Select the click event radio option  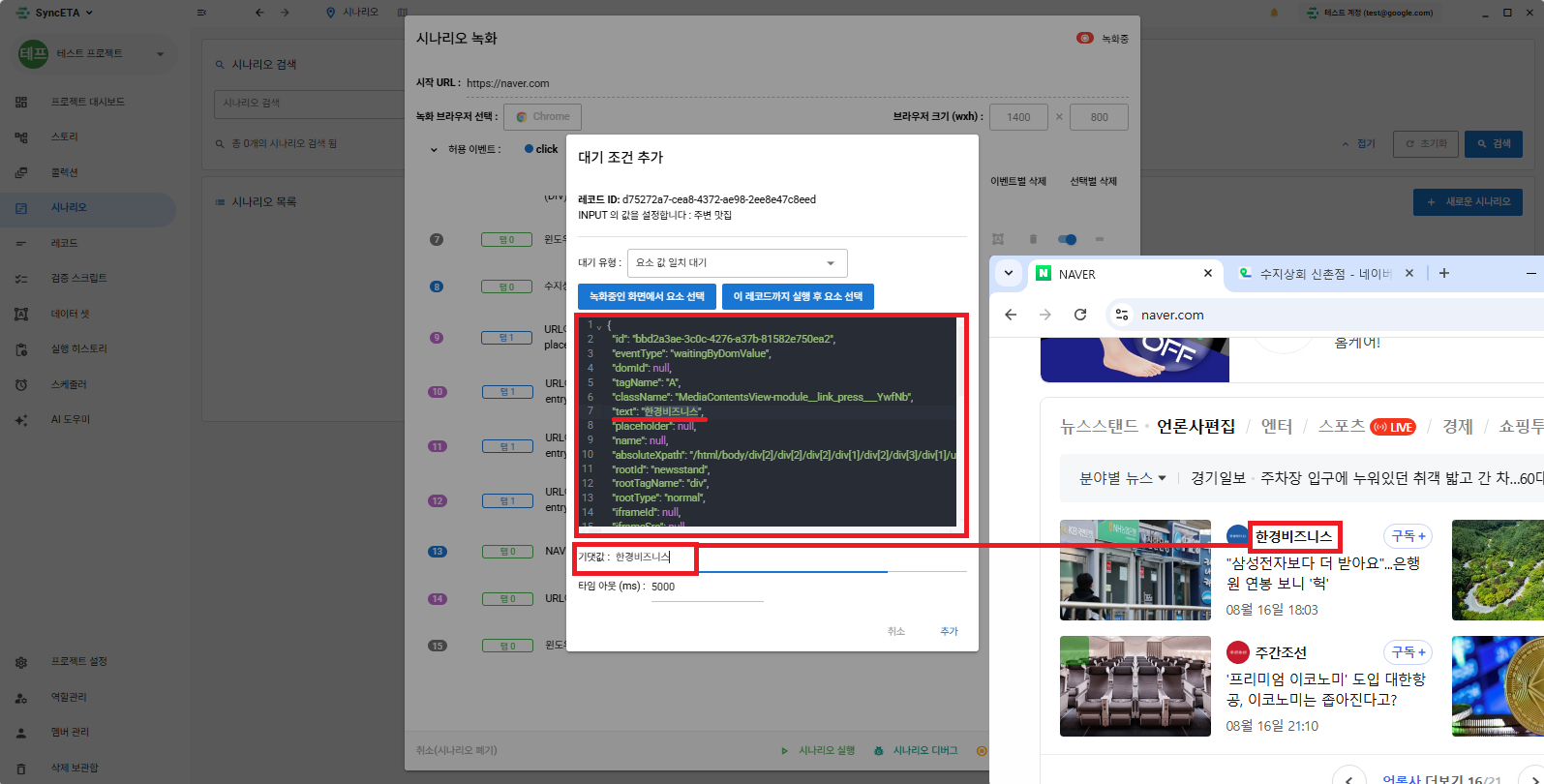pos(529,149)
